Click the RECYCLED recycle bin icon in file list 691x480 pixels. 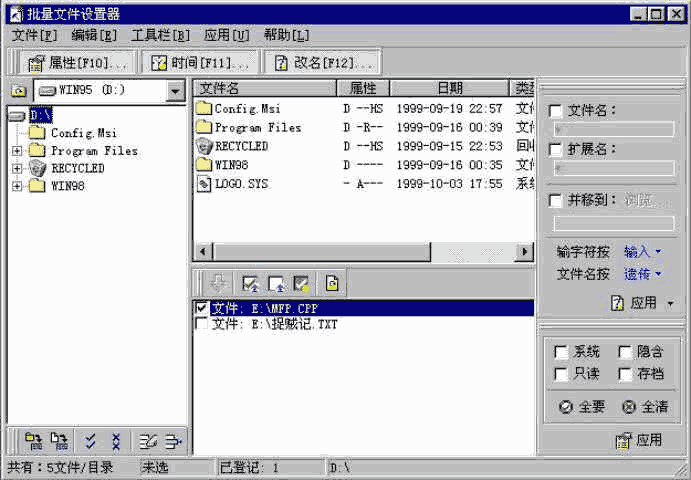point(205,146)
